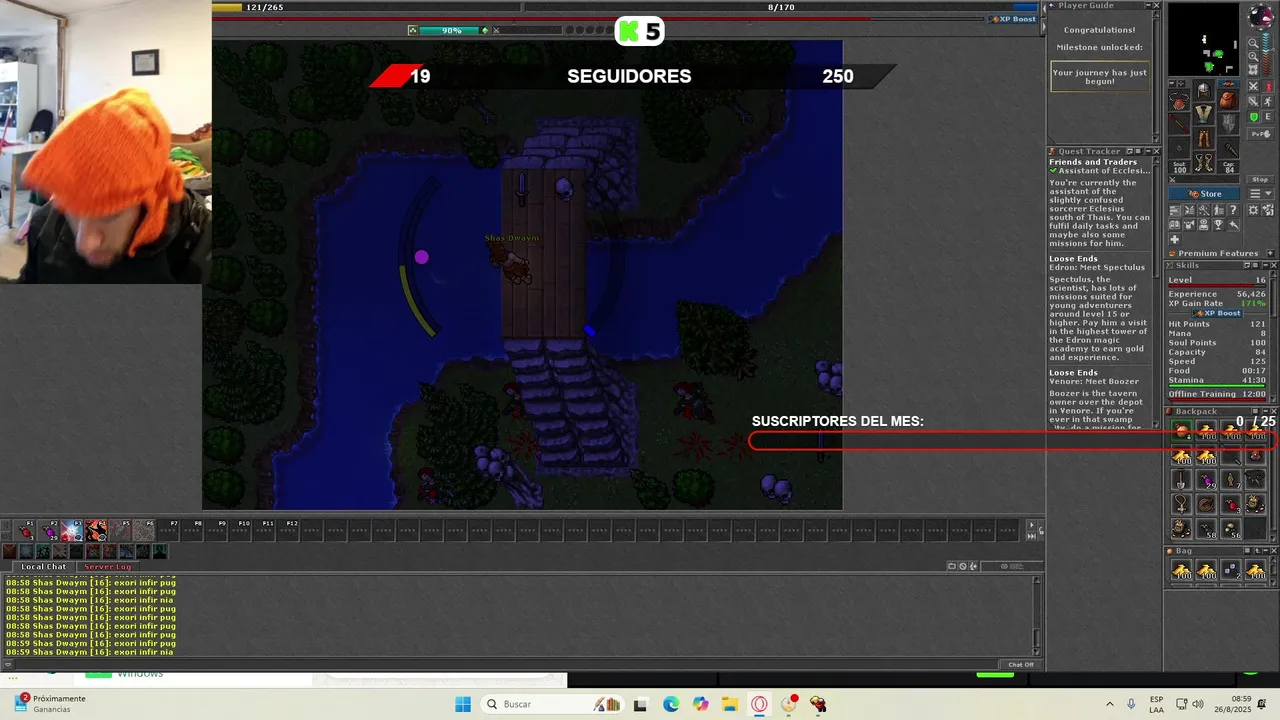The height and width of the screenshot is (720, 1280).
Task: Click XP Boost at the top bar
Action: coord(1013,19)
